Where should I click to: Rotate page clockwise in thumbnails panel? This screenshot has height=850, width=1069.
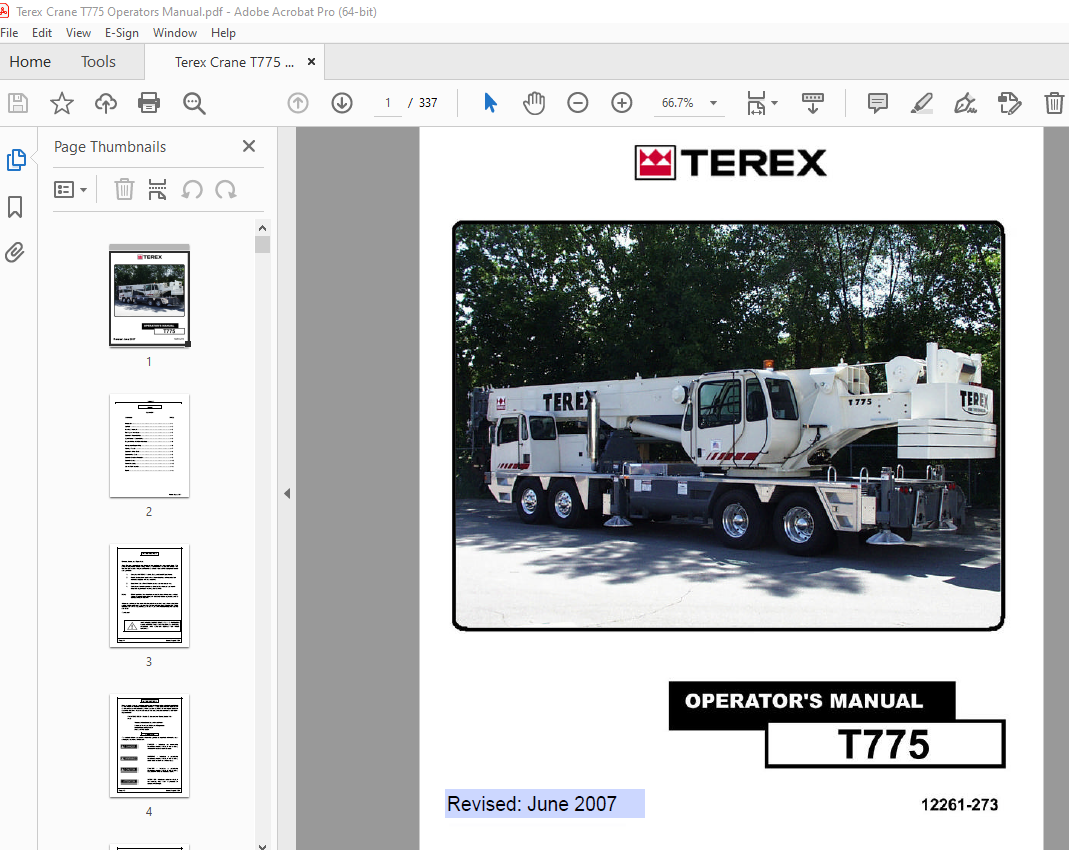pyautogui.click(x=226, y=189)
